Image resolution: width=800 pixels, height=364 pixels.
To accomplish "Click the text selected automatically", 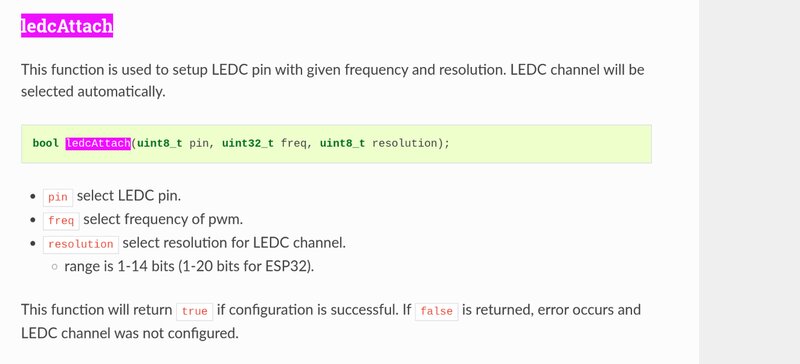I will click(93, 92).
